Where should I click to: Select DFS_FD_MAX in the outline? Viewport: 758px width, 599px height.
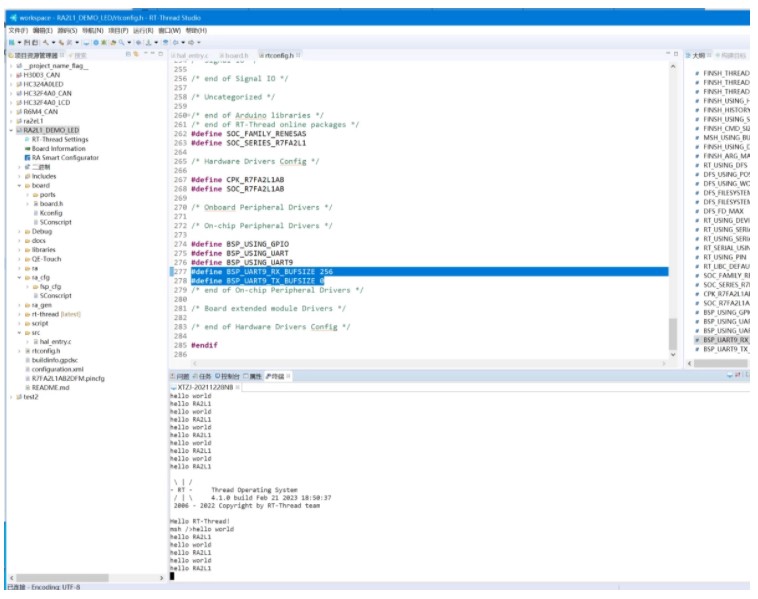coord(723,211)
